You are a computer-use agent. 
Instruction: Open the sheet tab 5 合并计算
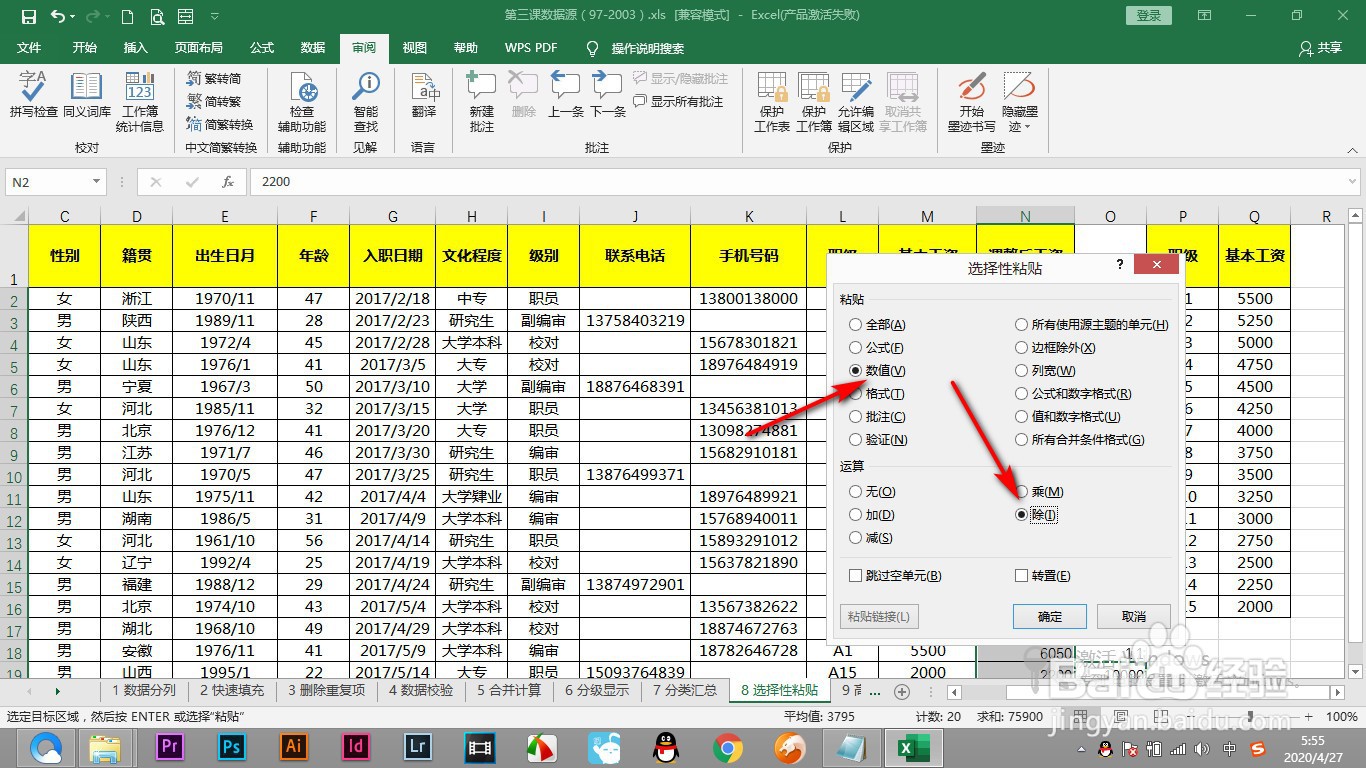pos(509,690)
